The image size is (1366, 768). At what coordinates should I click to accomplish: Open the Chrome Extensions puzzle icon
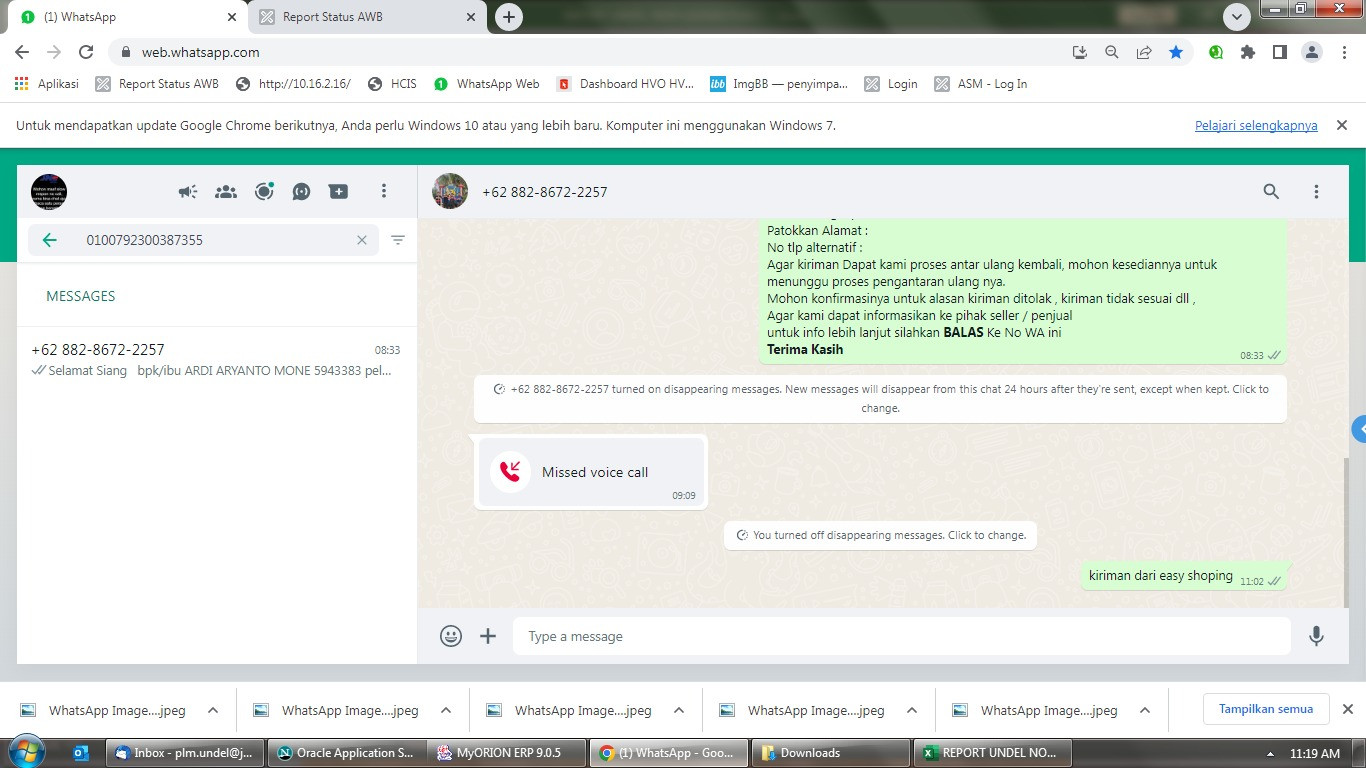(x=1248, y=52)
